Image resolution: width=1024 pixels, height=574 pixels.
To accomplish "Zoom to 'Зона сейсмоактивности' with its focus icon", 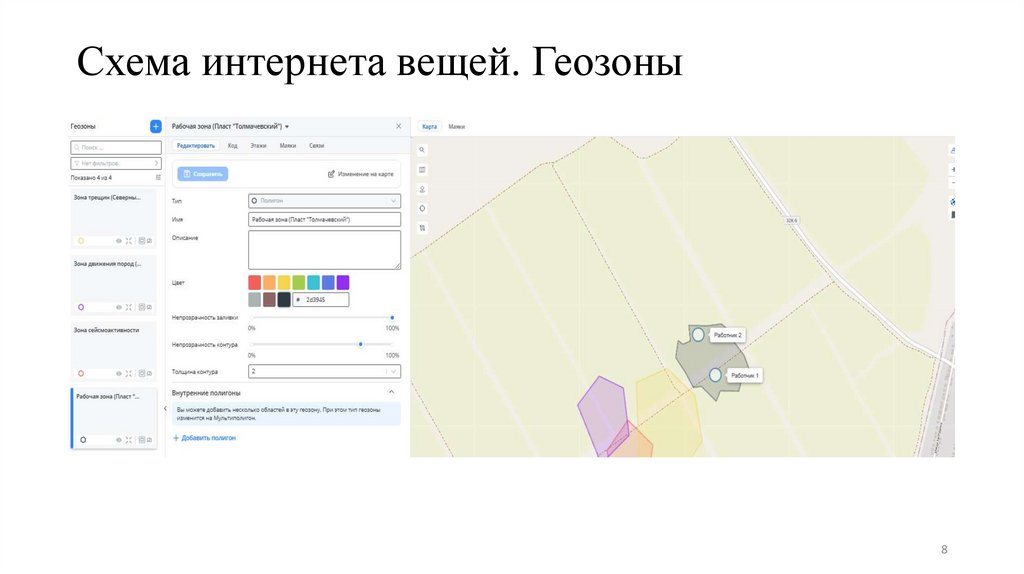I will coord(129,374).
